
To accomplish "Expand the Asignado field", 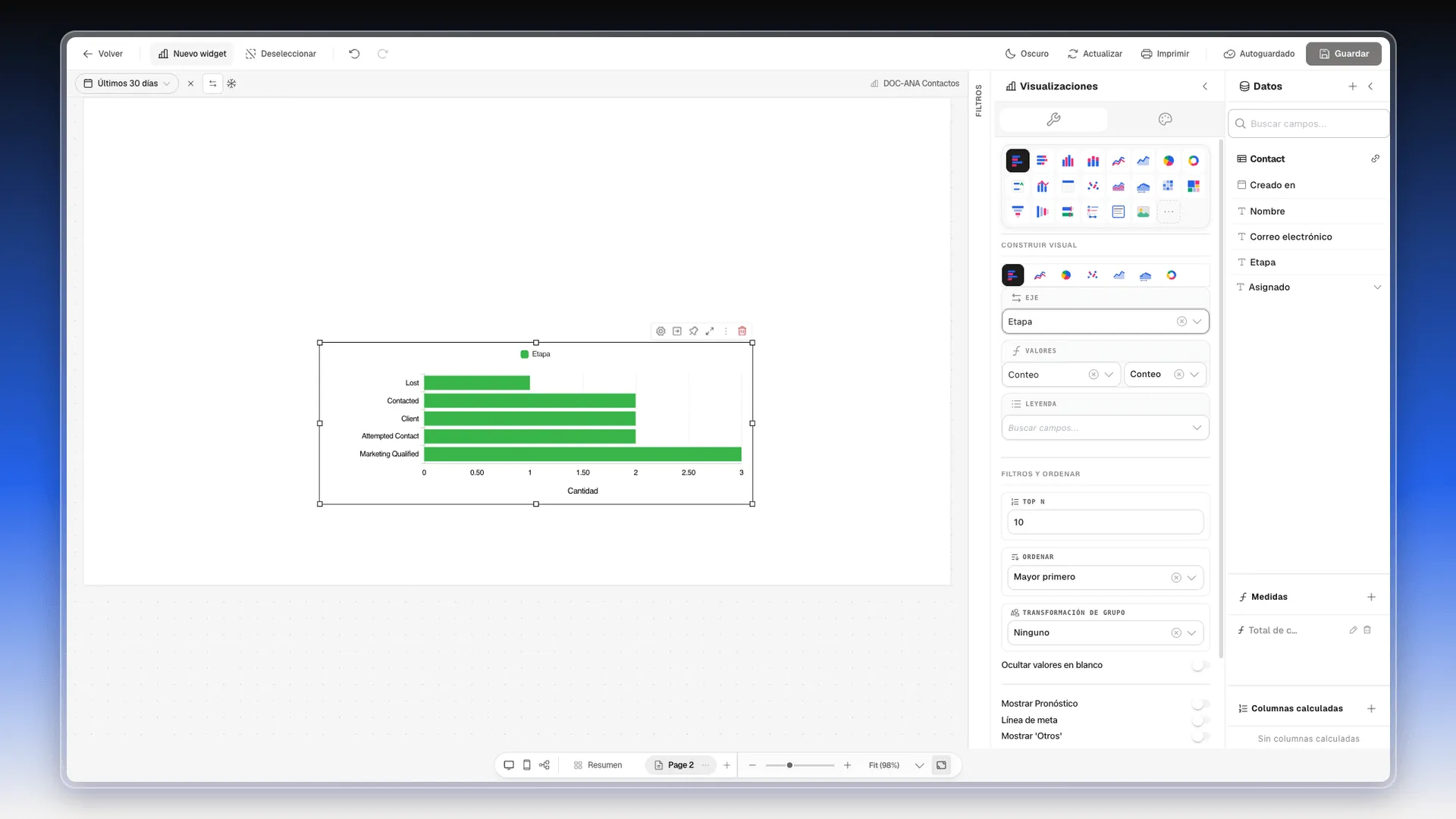I will click(x=1377, y=287).
